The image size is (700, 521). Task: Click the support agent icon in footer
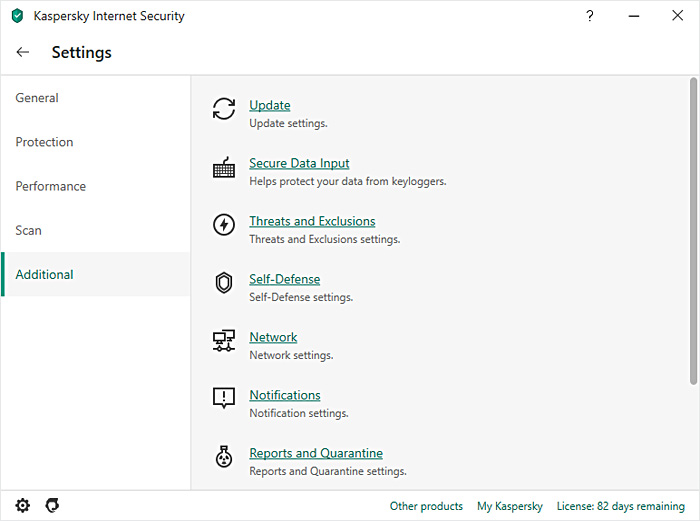click(x=52, y=506)
